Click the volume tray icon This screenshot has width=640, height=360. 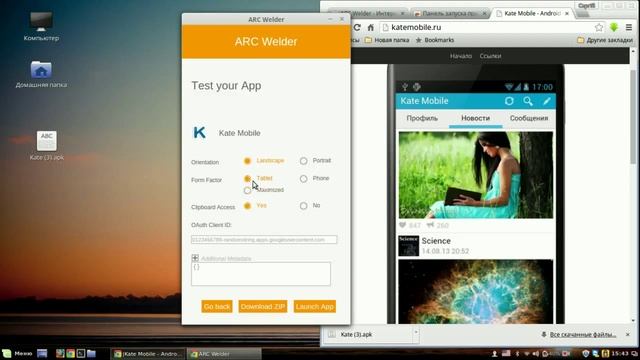point(536,354)
